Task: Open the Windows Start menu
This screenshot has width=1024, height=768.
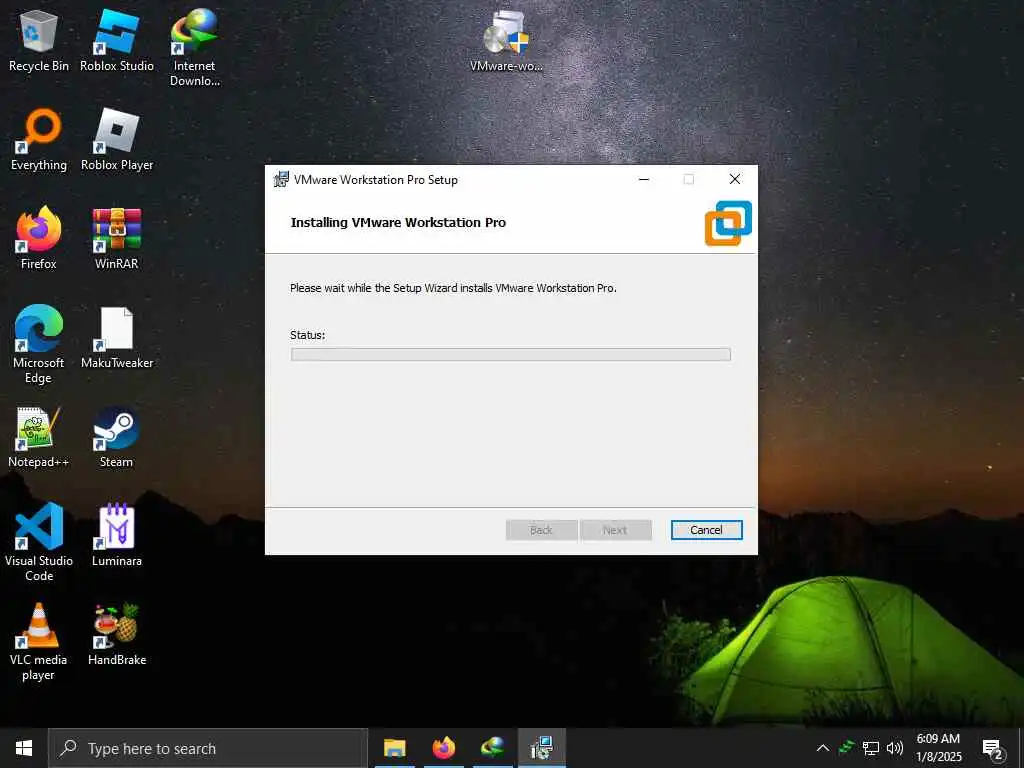Action: (24, 748)
